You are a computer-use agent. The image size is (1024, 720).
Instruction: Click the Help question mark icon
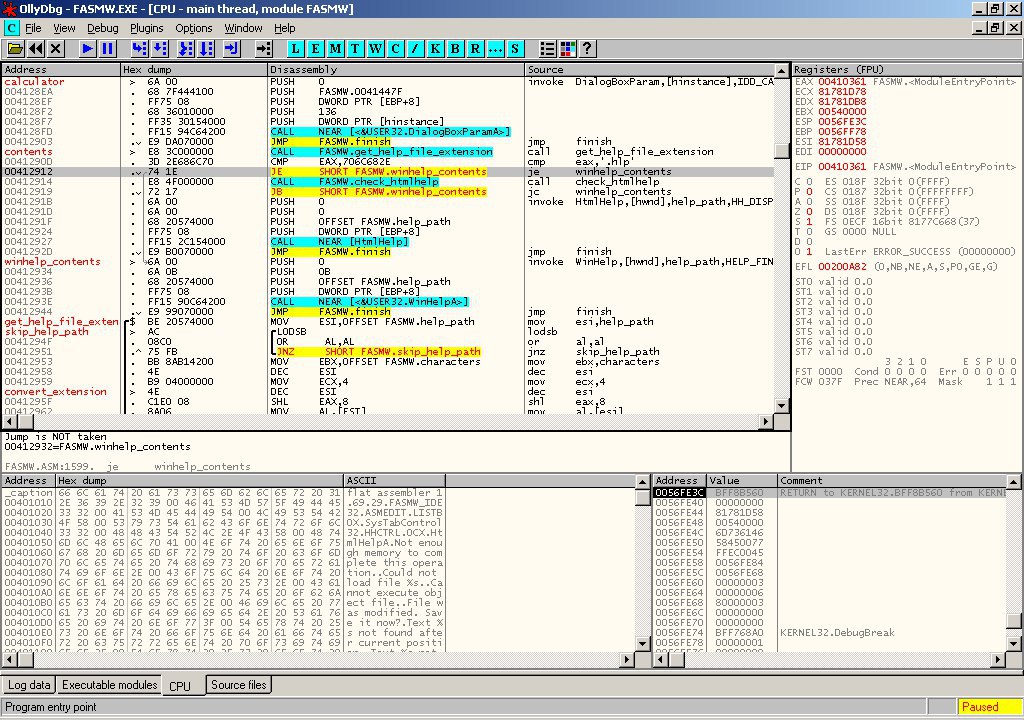587,48
